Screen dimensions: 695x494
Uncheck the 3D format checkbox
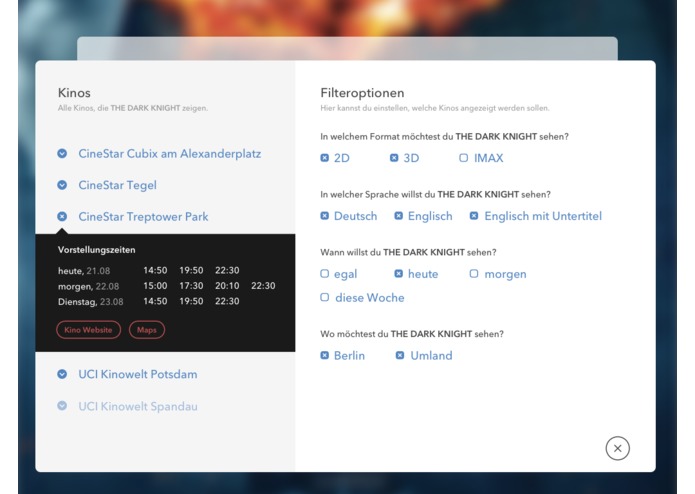click(394, 158)
